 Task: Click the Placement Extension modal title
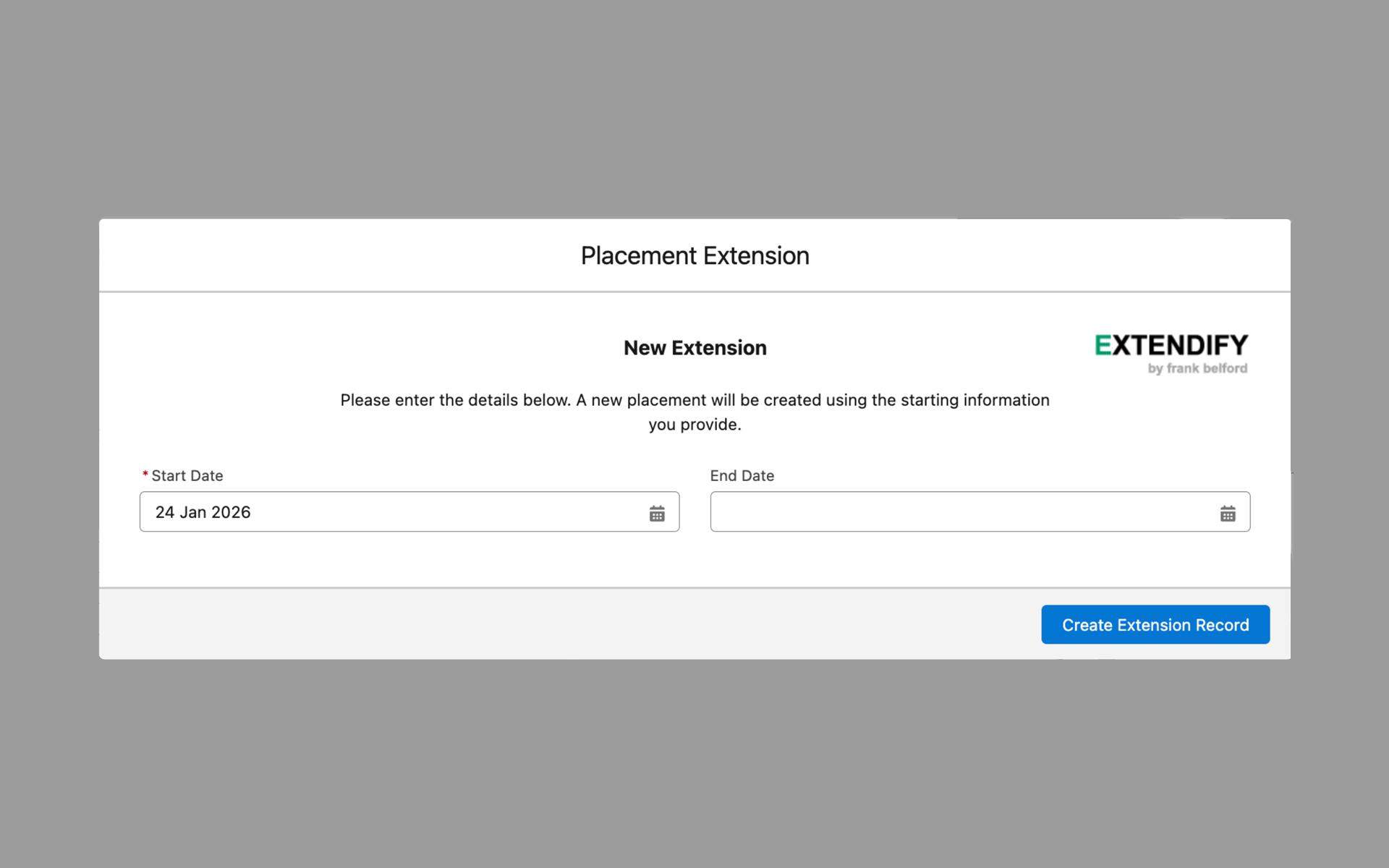[x=694, y=256]
